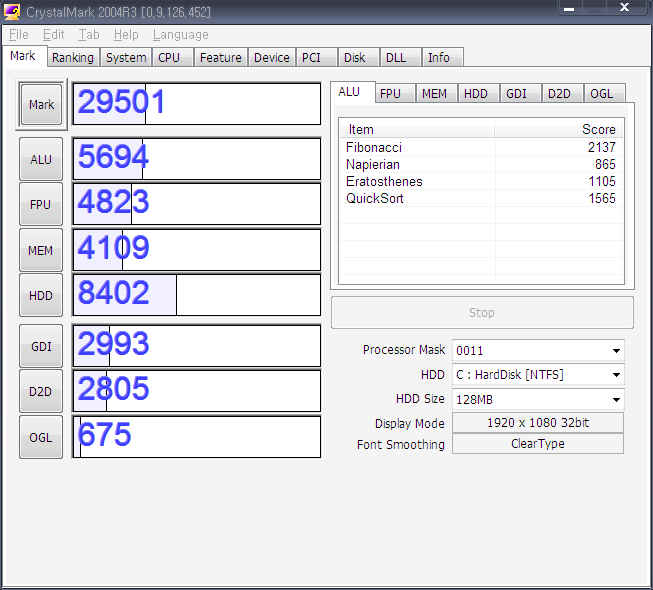
Task: Show OGL results tab in details panel
Action: tap(604, 93)
